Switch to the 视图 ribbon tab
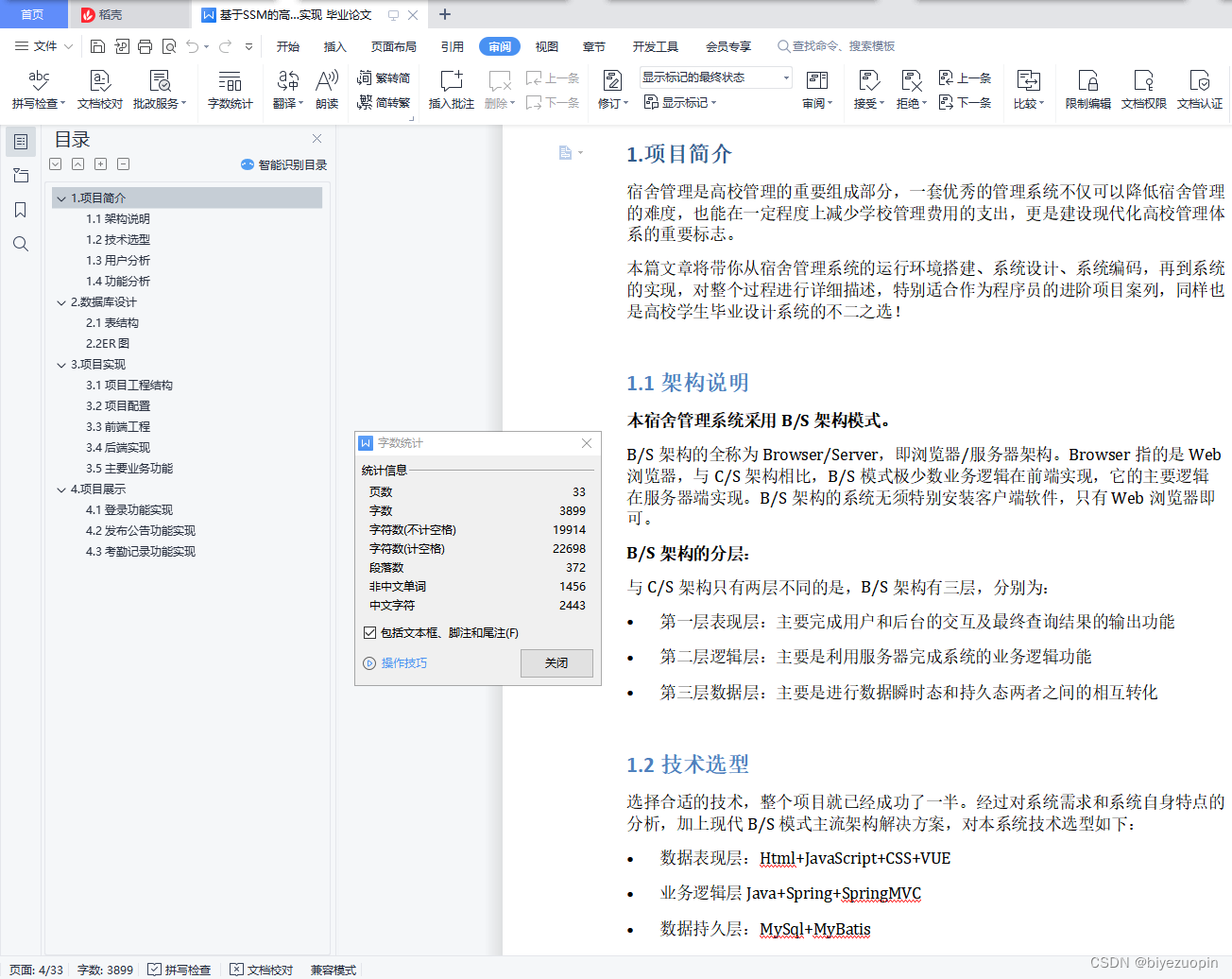 (x=547, y=46)
